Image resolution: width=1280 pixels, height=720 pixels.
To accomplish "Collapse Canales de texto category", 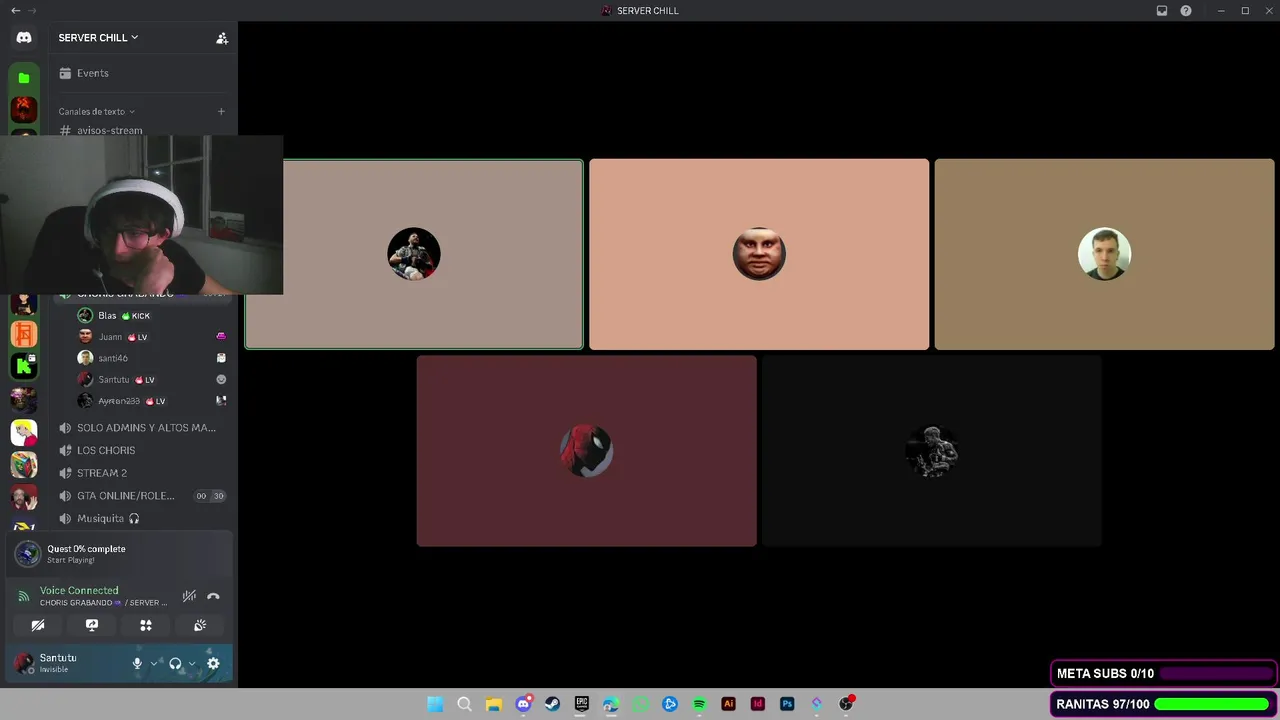I will [x=96, y=111].
